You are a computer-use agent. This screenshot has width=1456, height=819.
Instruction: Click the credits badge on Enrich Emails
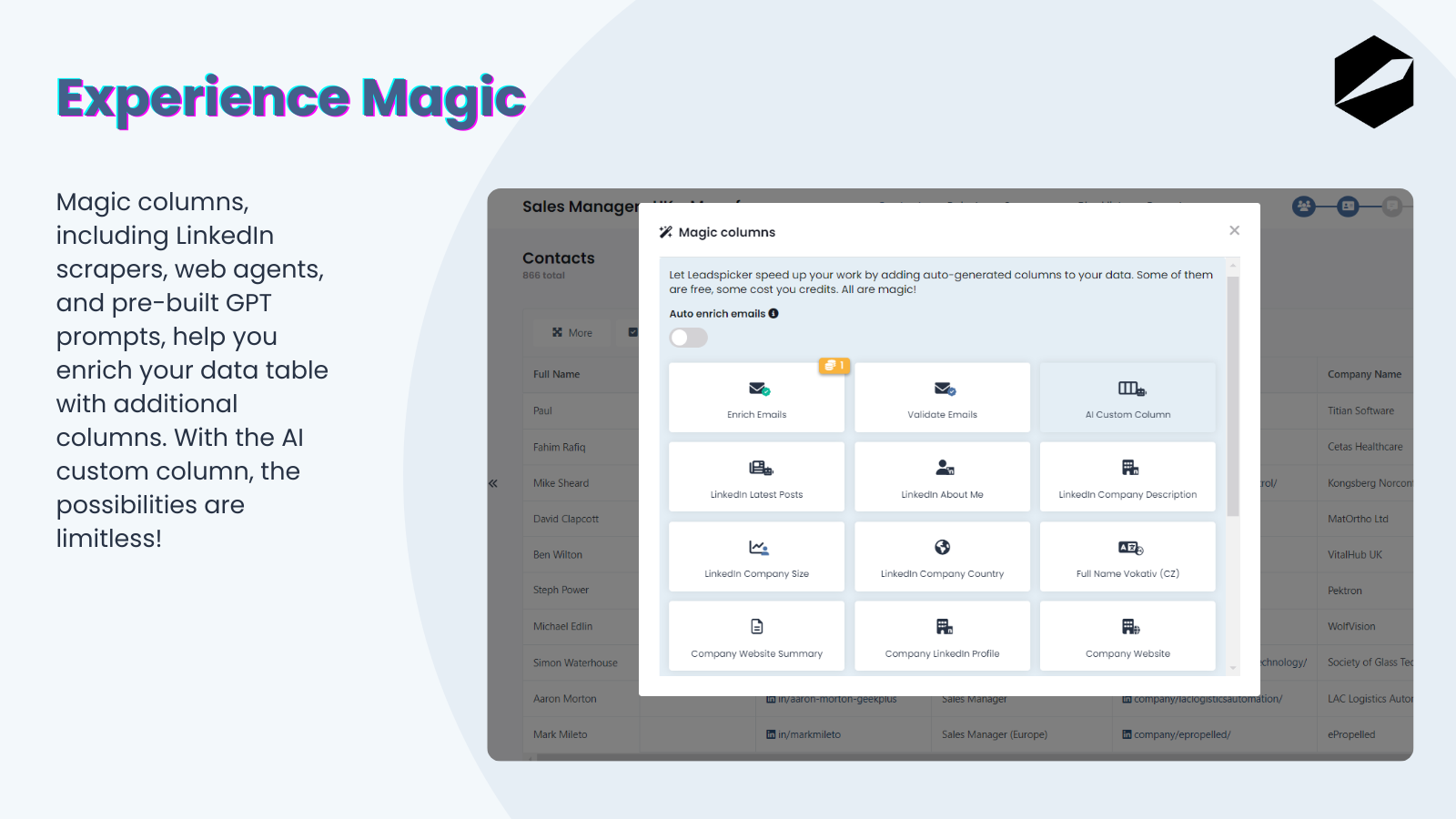[x=834, y=366]
